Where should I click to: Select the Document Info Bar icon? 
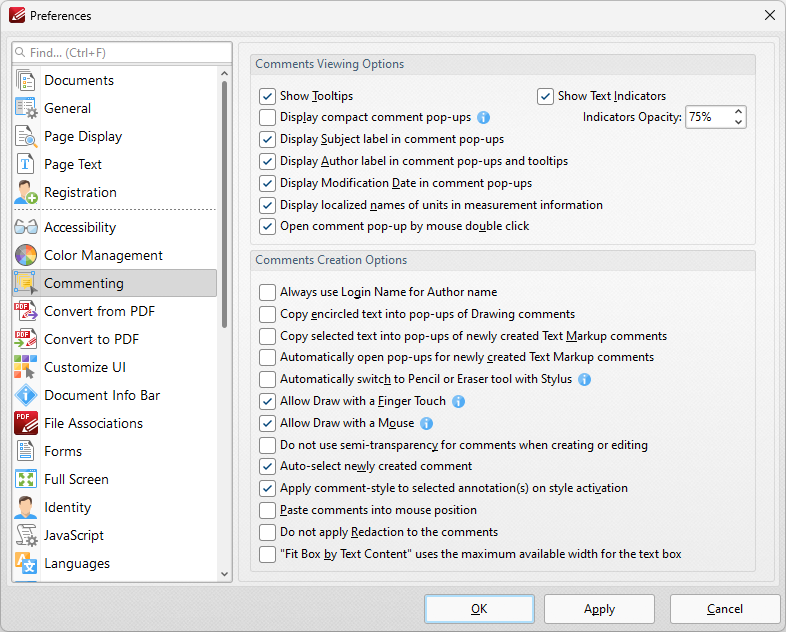coord(26,395)
